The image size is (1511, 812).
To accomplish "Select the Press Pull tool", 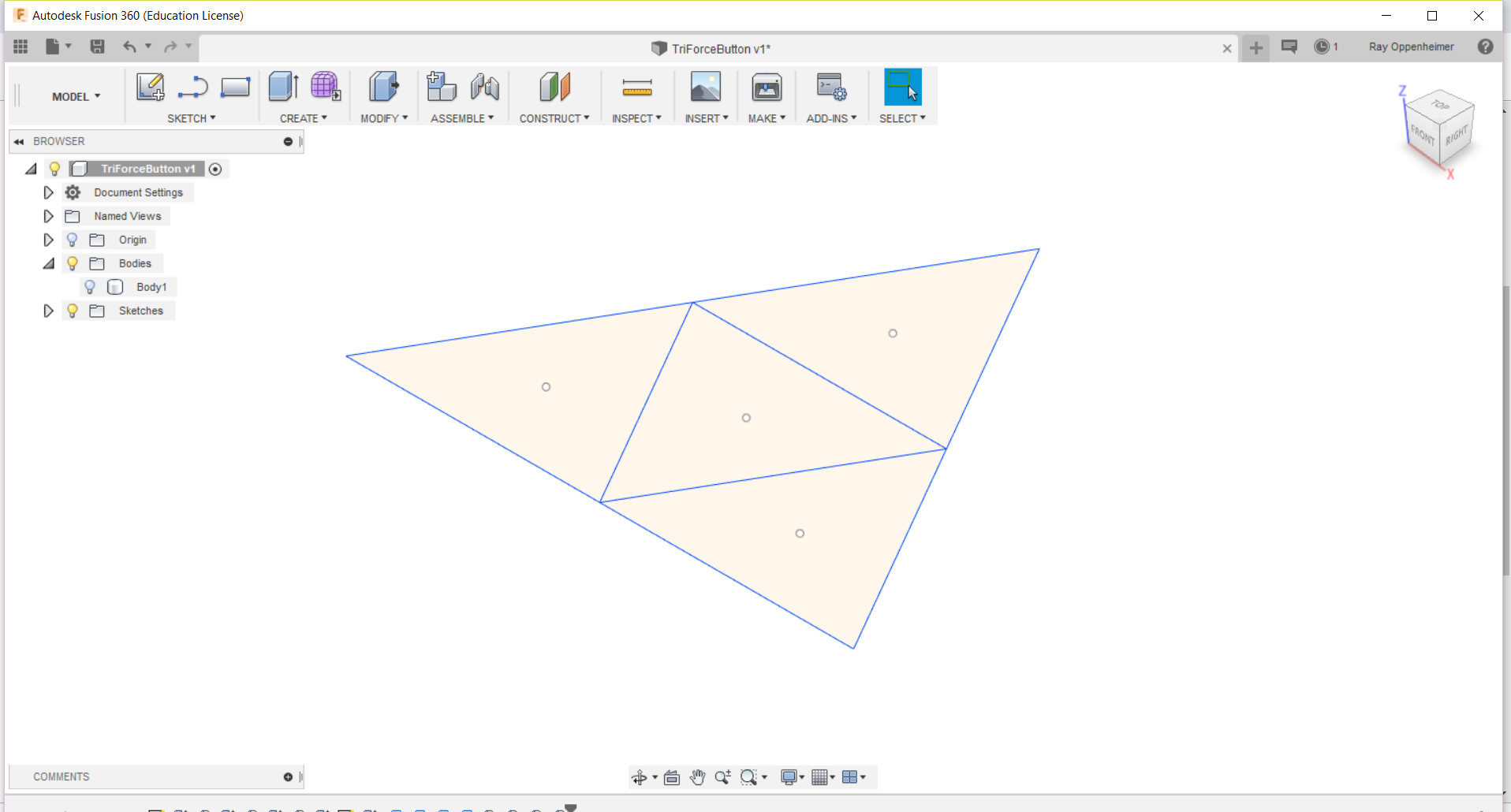I will click(384, 87).
